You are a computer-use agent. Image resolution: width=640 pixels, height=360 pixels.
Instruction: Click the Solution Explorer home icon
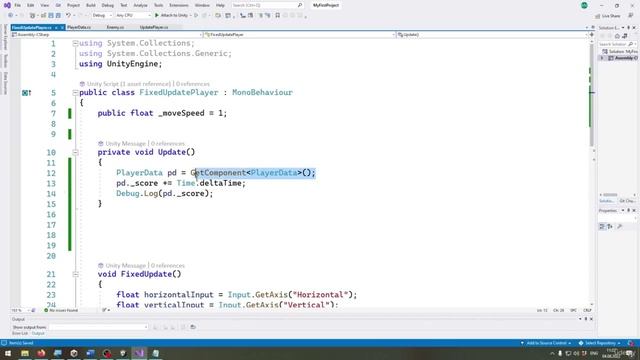click(x=617, y=36)
